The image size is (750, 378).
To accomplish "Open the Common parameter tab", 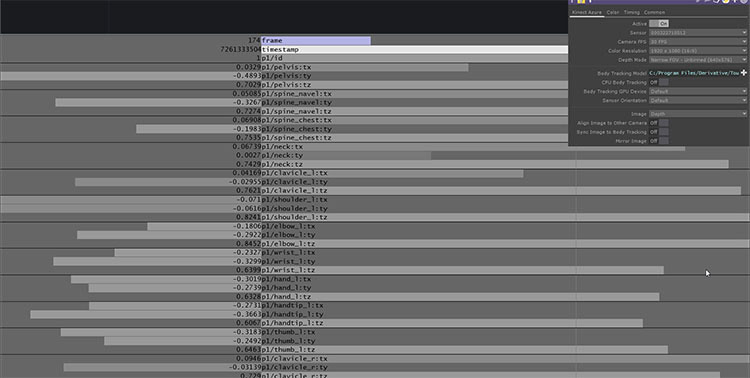I will (654, 12).
